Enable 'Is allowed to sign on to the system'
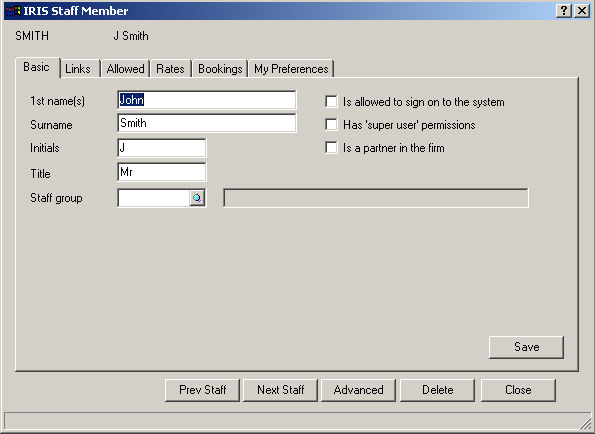 331,102
